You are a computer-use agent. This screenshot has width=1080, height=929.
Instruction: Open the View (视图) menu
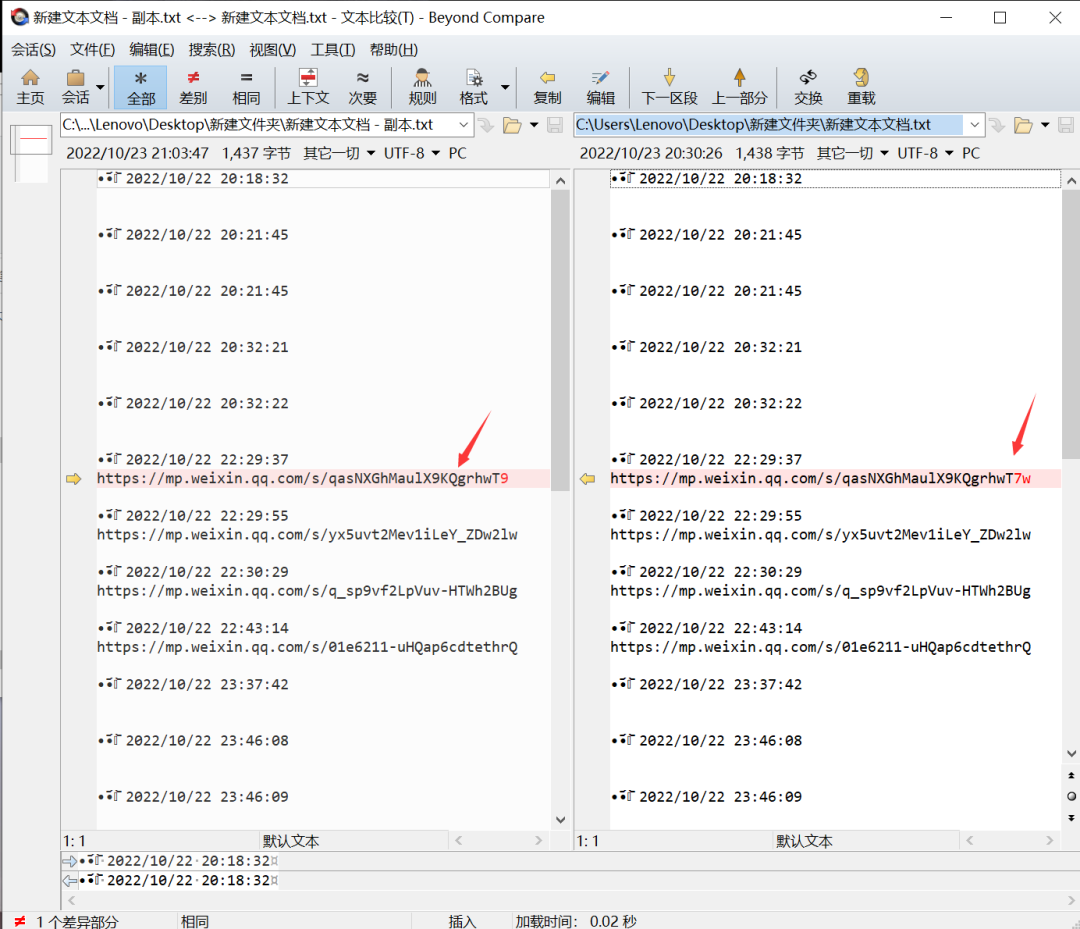point(272,50)
